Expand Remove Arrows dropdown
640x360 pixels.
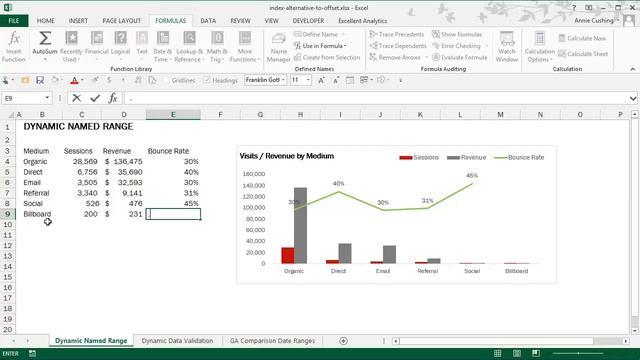point(427,58)
